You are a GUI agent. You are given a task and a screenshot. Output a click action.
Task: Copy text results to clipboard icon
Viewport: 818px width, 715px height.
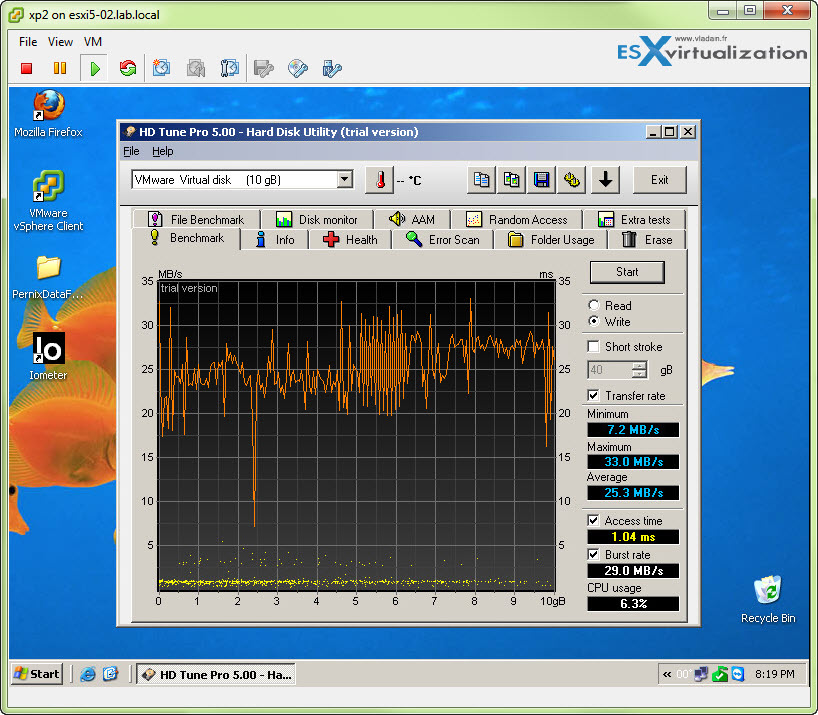481,180
